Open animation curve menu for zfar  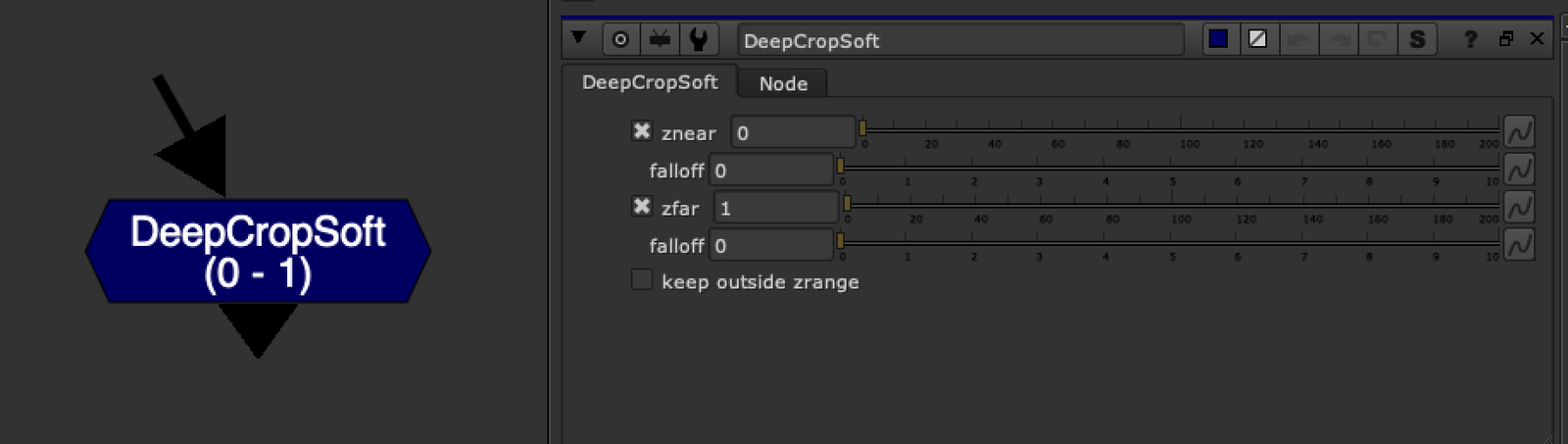click(1519, 207)
